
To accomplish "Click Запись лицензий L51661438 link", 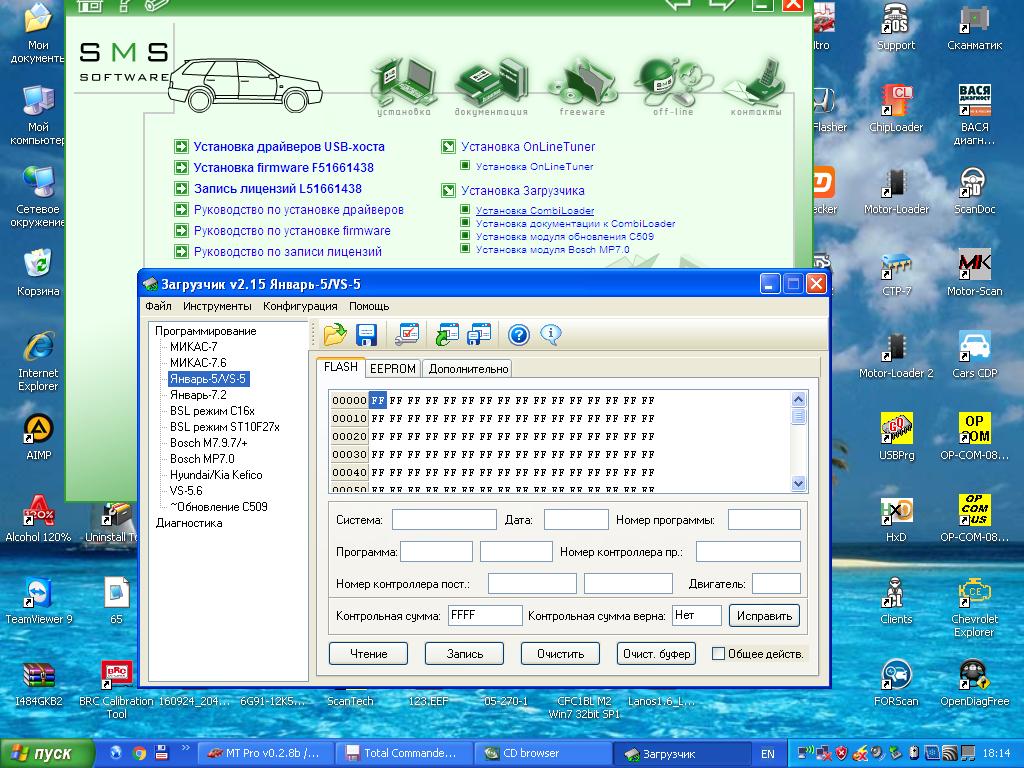I will tap(278, 189).
